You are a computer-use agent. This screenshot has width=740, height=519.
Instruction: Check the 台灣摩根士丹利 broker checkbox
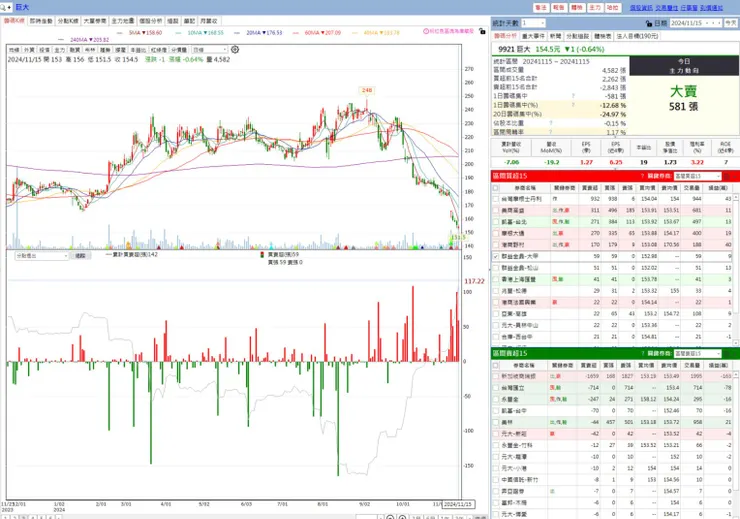(x=496, y=199)
